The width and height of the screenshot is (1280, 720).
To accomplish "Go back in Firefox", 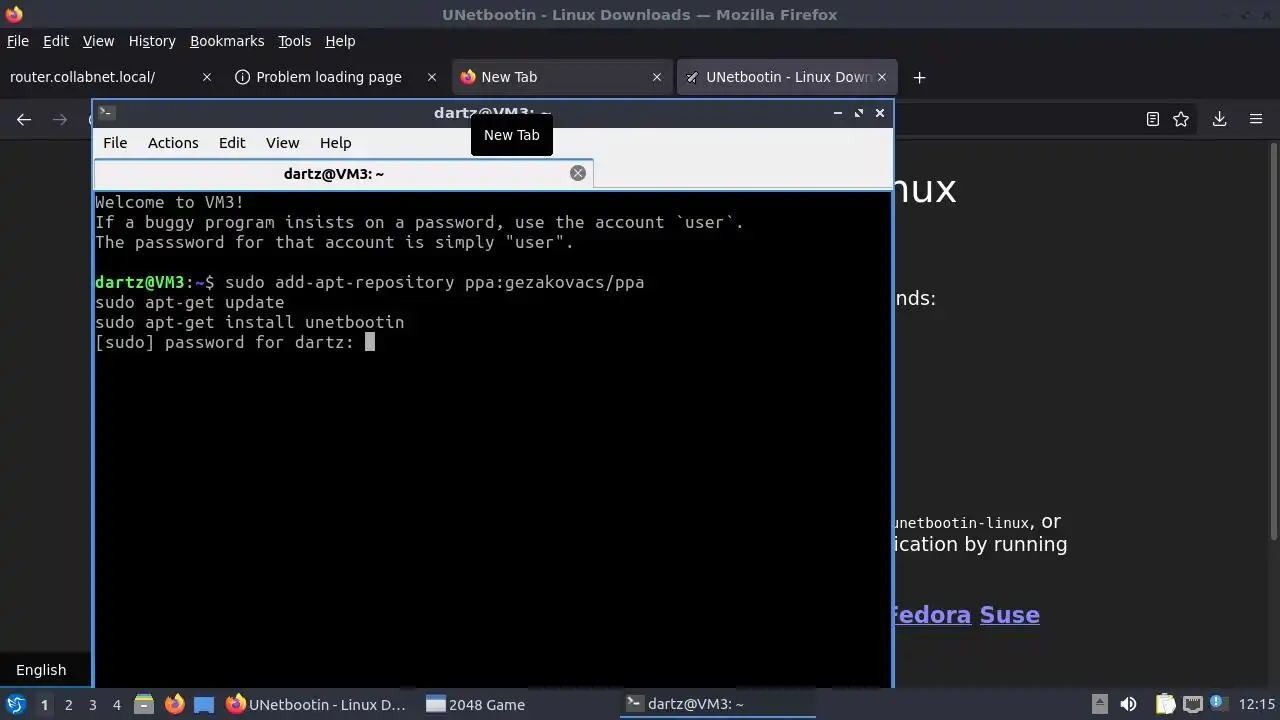I will (x=24, y=119).
